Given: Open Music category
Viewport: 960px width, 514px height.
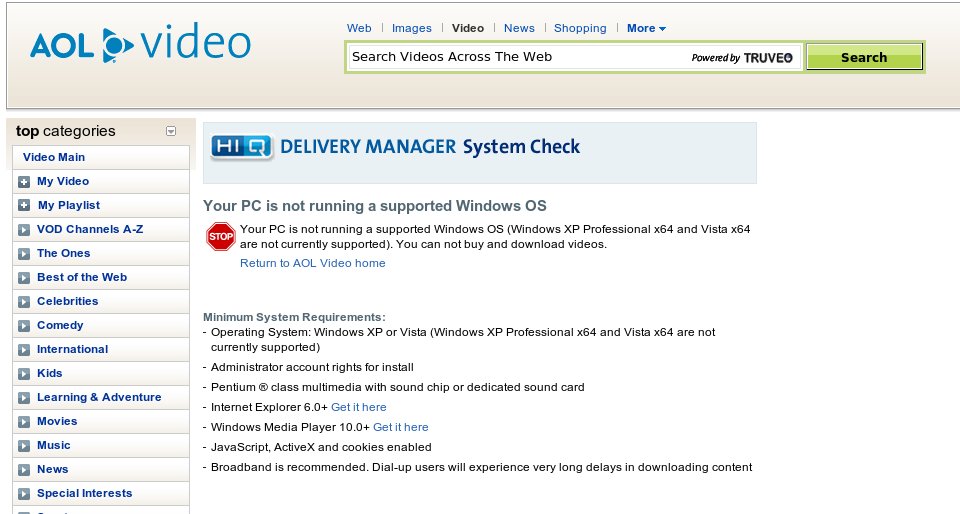Looking at the screenshot, I should click(x=54, y=445).
